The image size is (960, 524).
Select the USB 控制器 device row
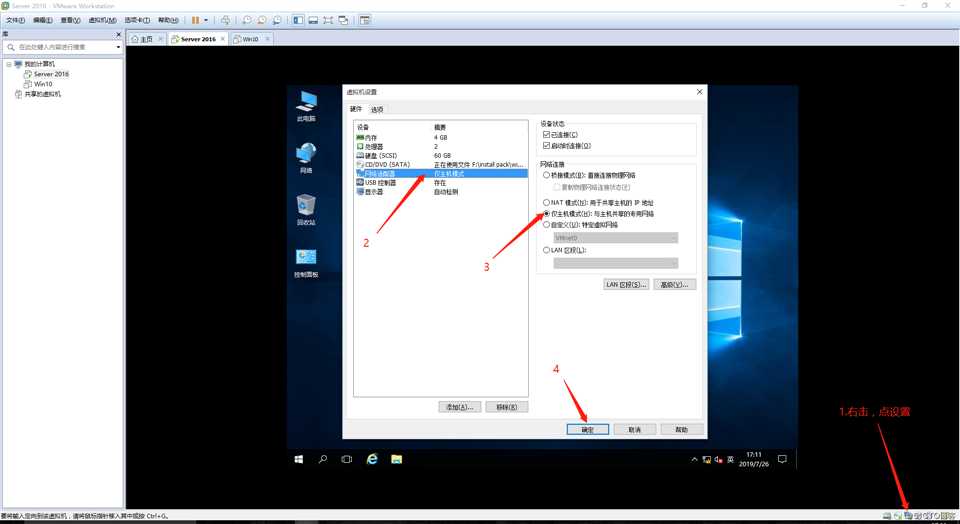pyautogui.click(x=441, y=182)
